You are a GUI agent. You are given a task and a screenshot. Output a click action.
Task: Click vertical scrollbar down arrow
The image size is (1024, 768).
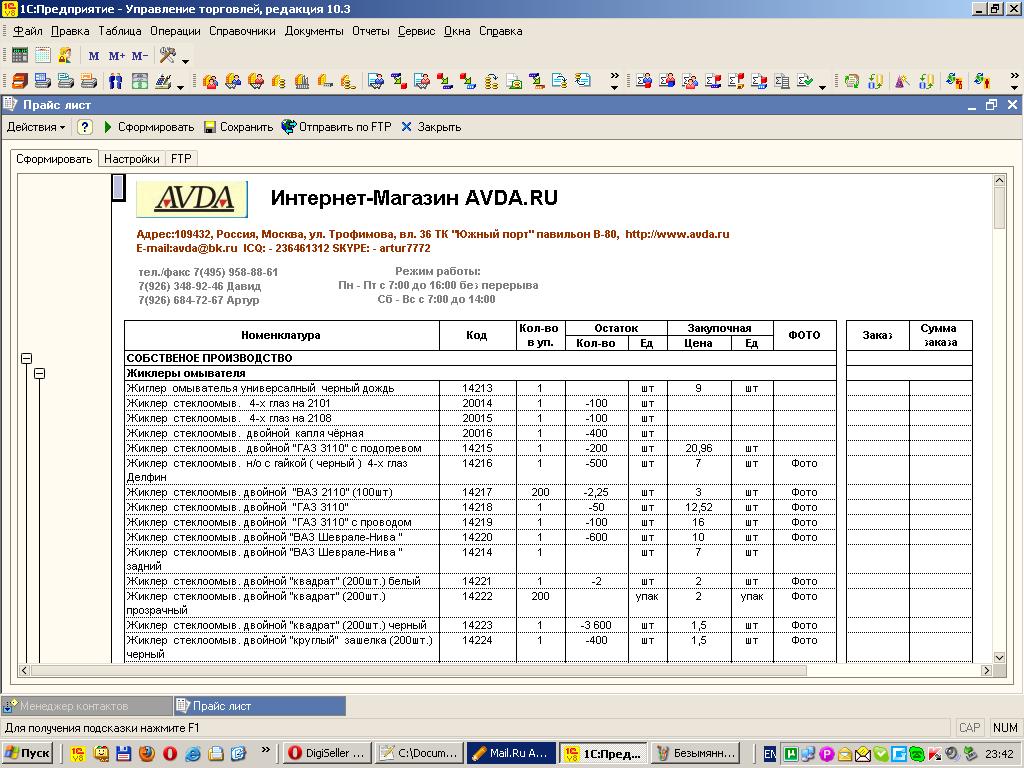click(999, 657)
